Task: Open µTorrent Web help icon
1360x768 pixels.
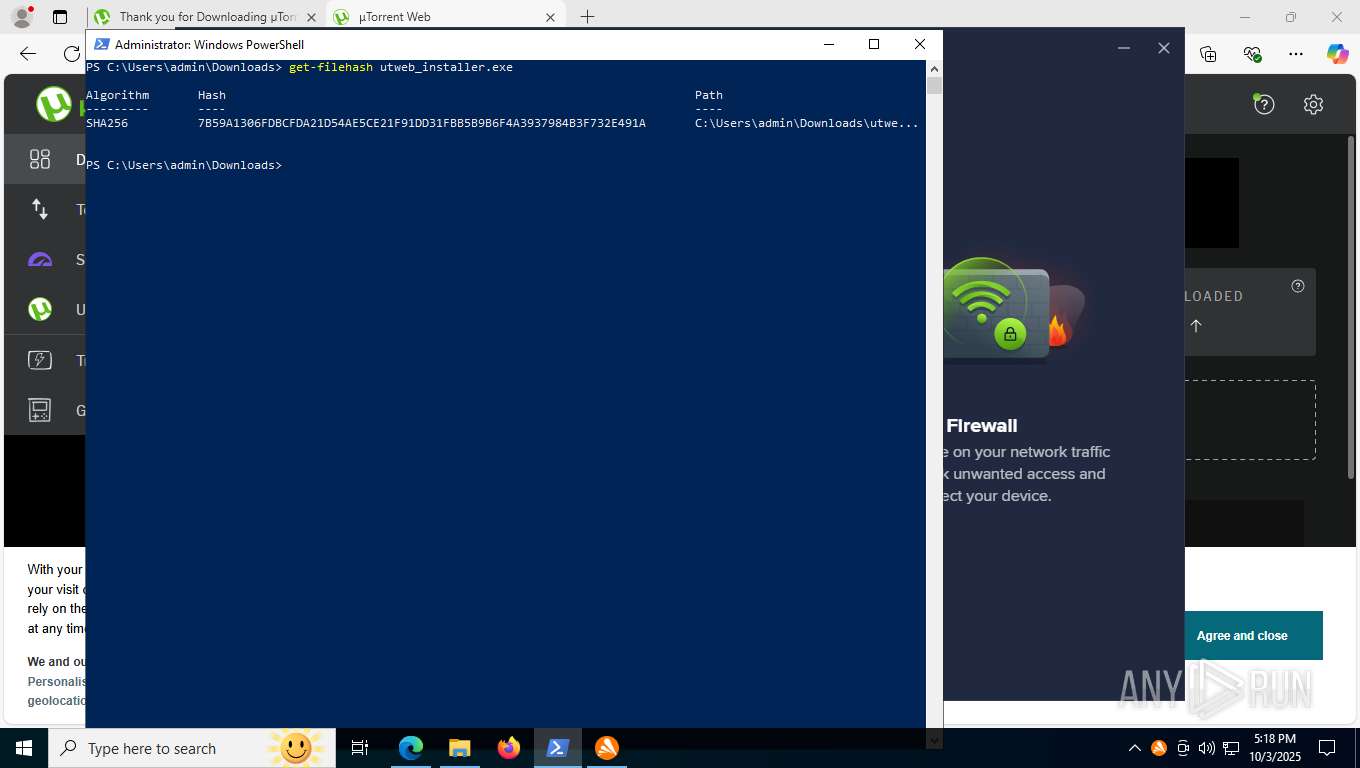Action: tap(1264, 104)
